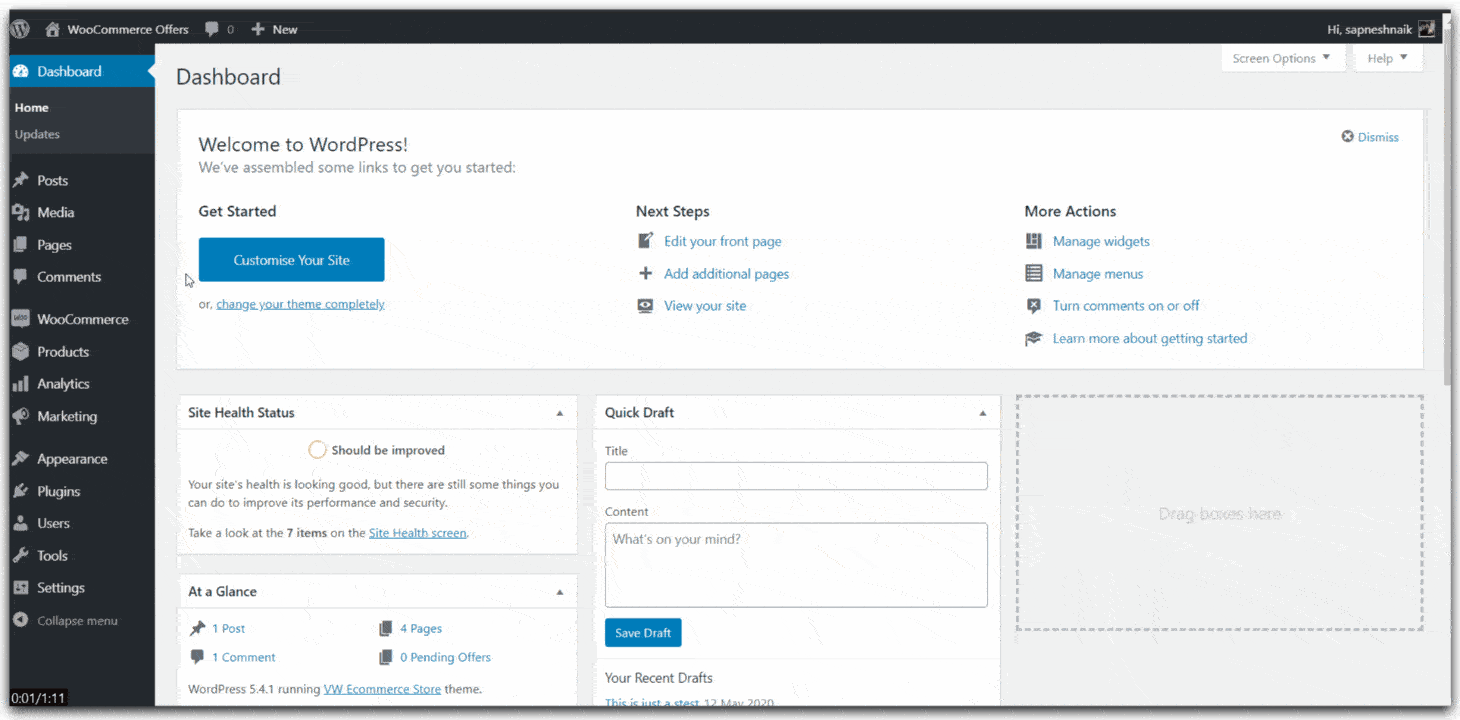1460x720 pixels.
Task: Click the Save Draft button
Action: [643, 633]
